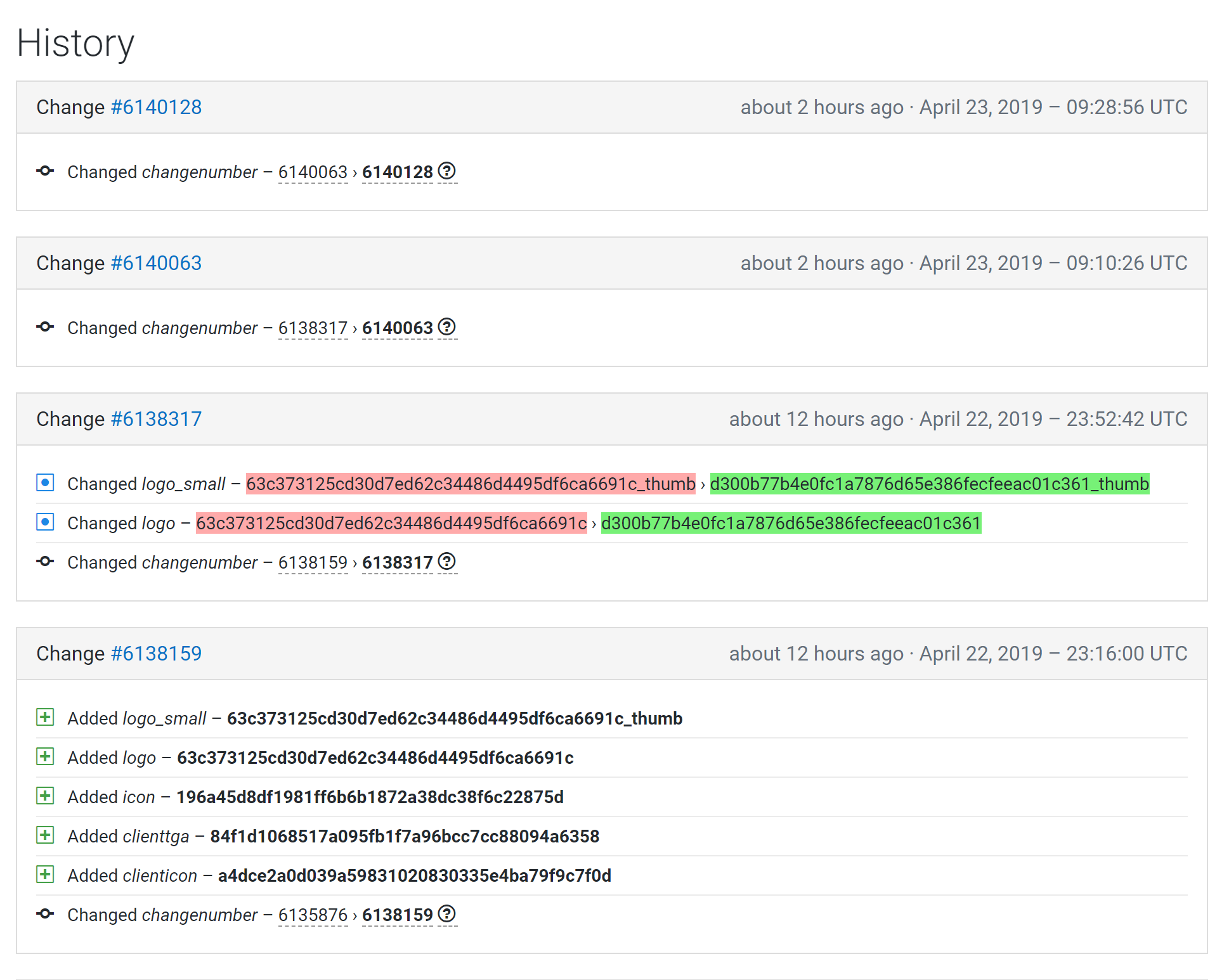Open change #6138159 link

coord(156,654)
